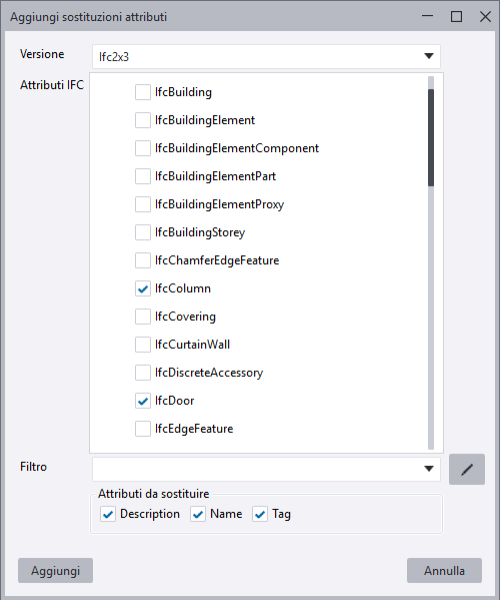Check the IfcCovering checkbox

point(143,316)
